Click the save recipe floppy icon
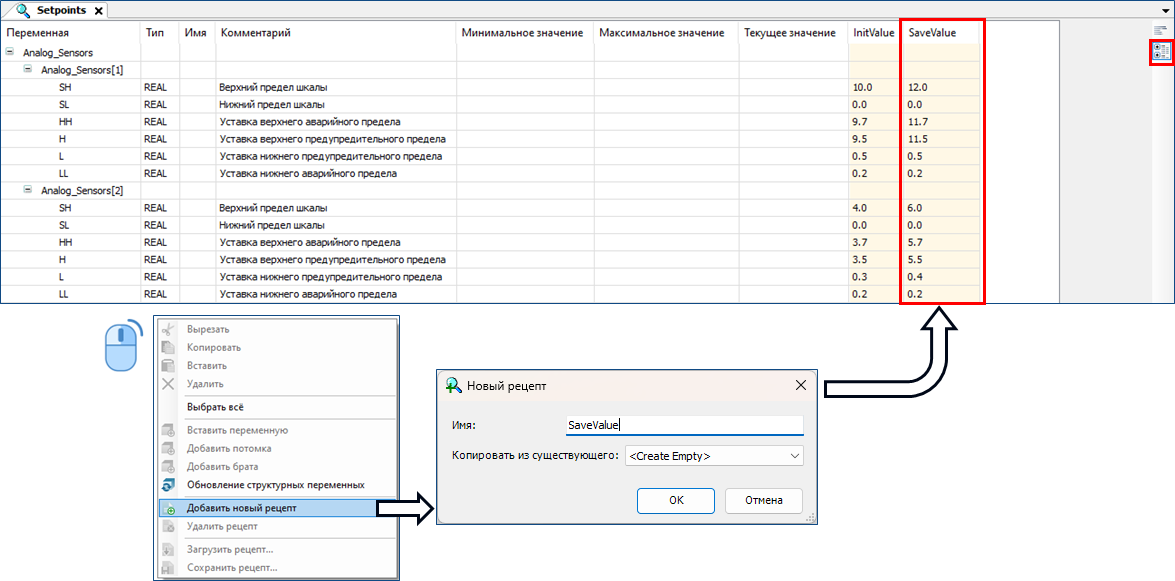Viewport: 1175px width, 581px height. click(169, 568)
